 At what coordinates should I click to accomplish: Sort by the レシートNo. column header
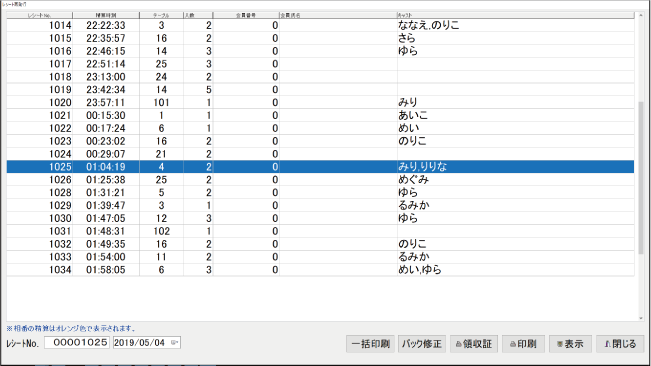pyautogui.click(x=39, y=15)
